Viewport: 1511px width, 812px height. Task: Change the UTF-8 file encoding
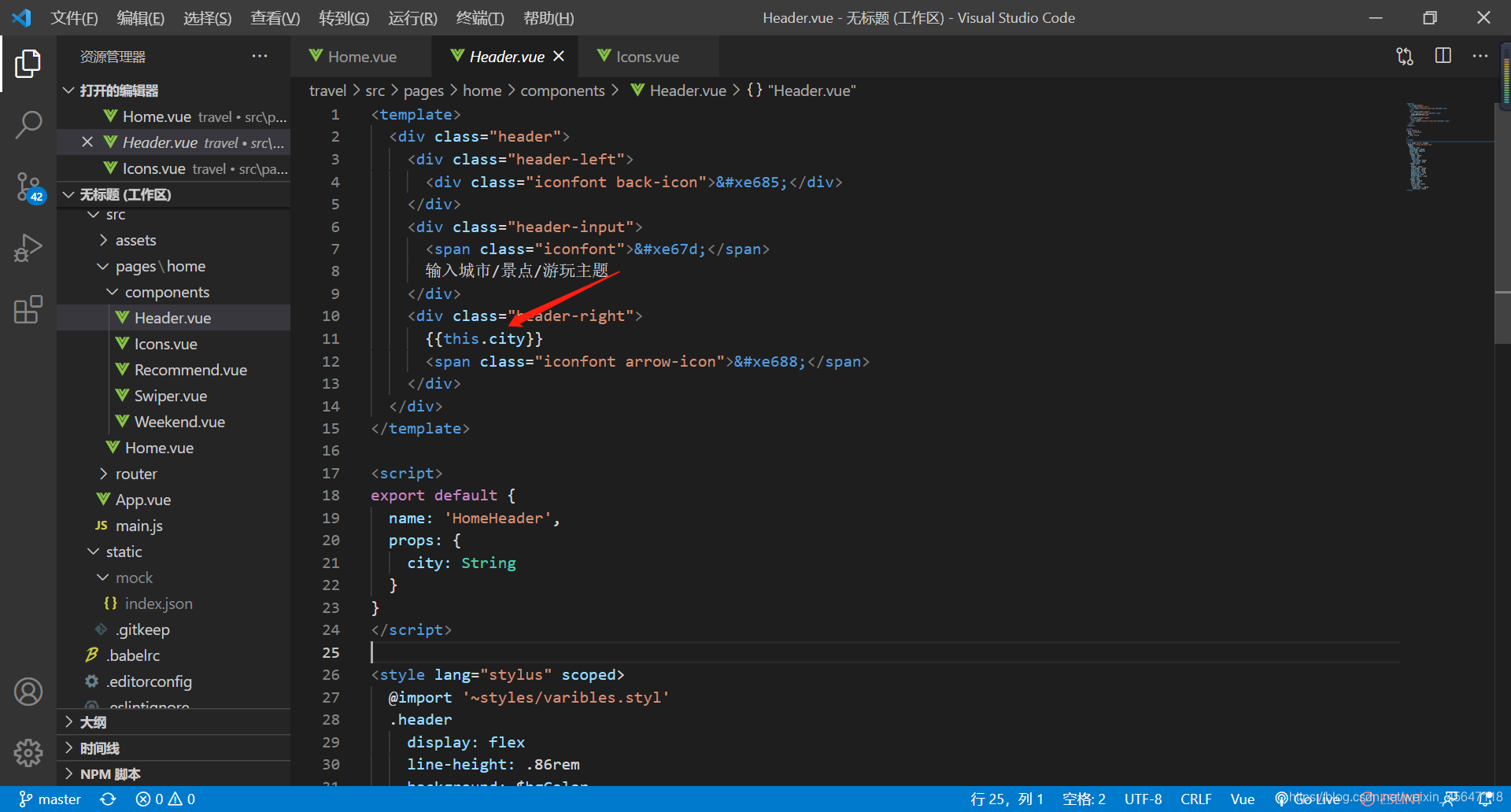point(1143,799)
